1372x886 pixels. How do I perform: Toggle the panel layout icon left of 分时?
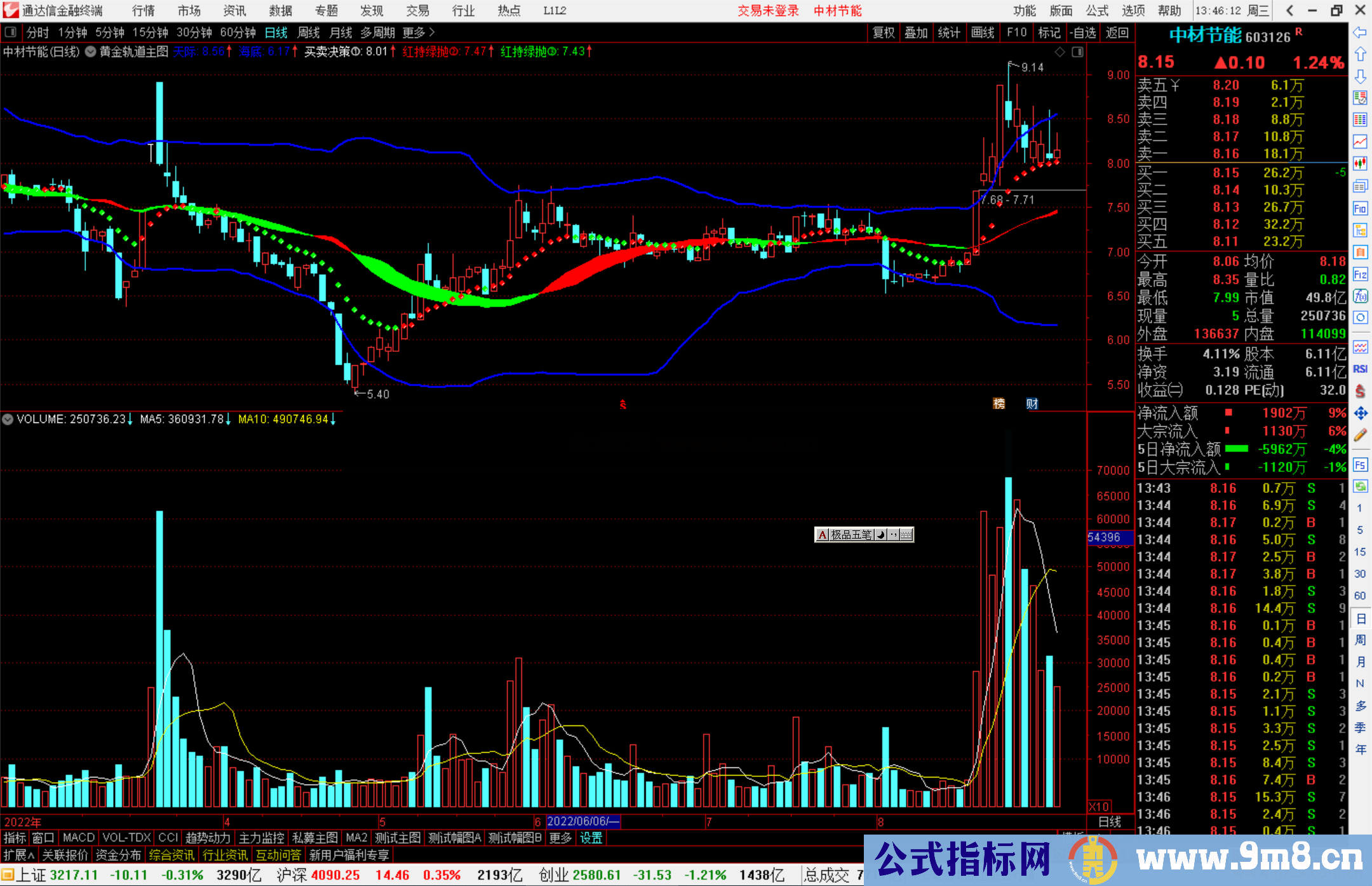tap(11, 32)
